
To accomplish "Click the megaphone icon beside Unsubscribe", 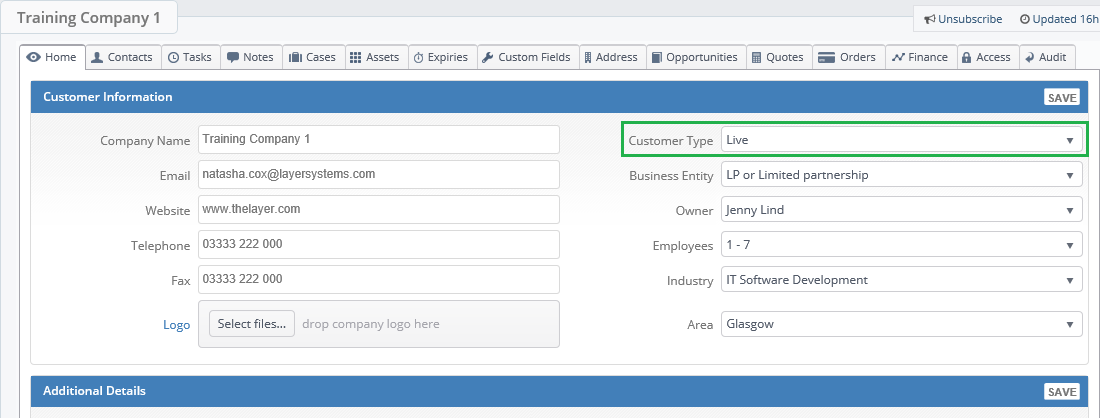I will click(x=930, y=20).
